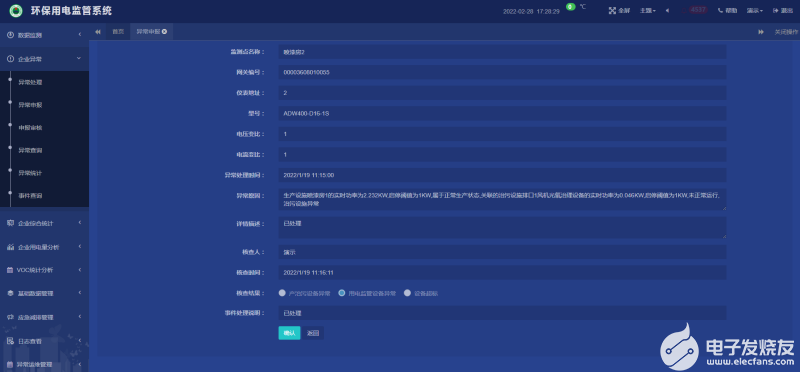The image size is (800, 372).
Task: Open 事件查询 in the sidebar
Action: tap(30, 196)
